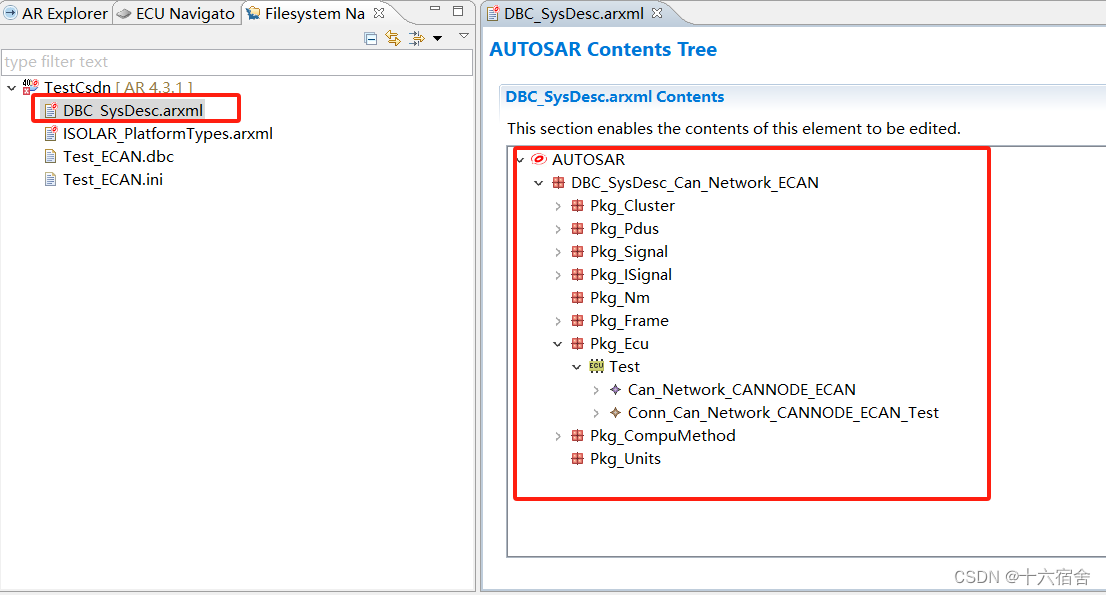Image resolution: width=1106 pixels, height=595 pixels.
Task: Click the type filter text field
Action: (237, 62)
